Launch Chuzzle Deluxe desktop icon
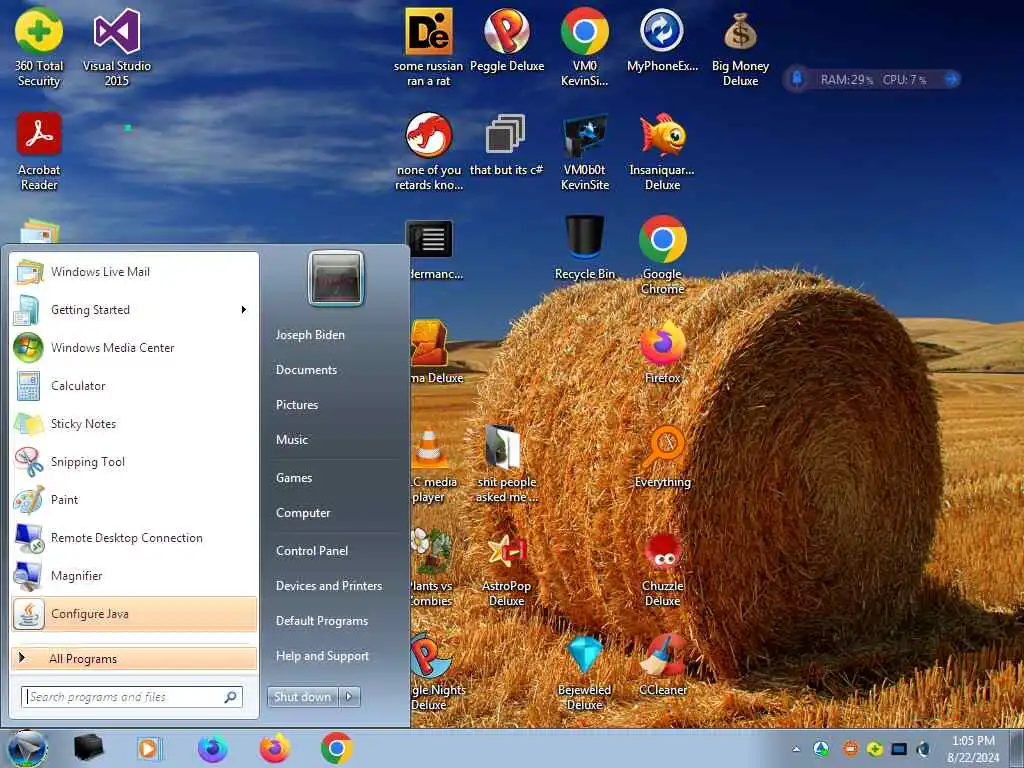 point(662,568)
